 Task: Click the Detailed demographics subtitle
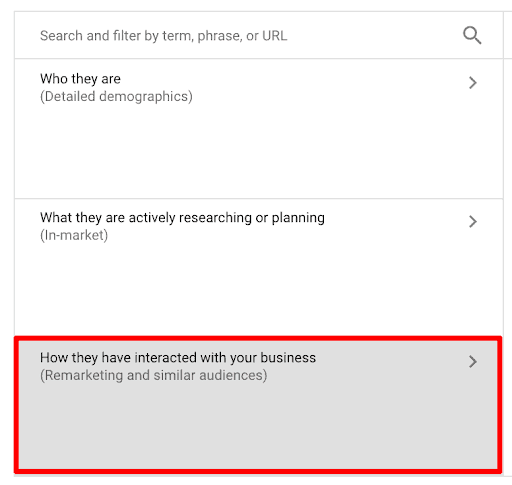click(116, 97)
